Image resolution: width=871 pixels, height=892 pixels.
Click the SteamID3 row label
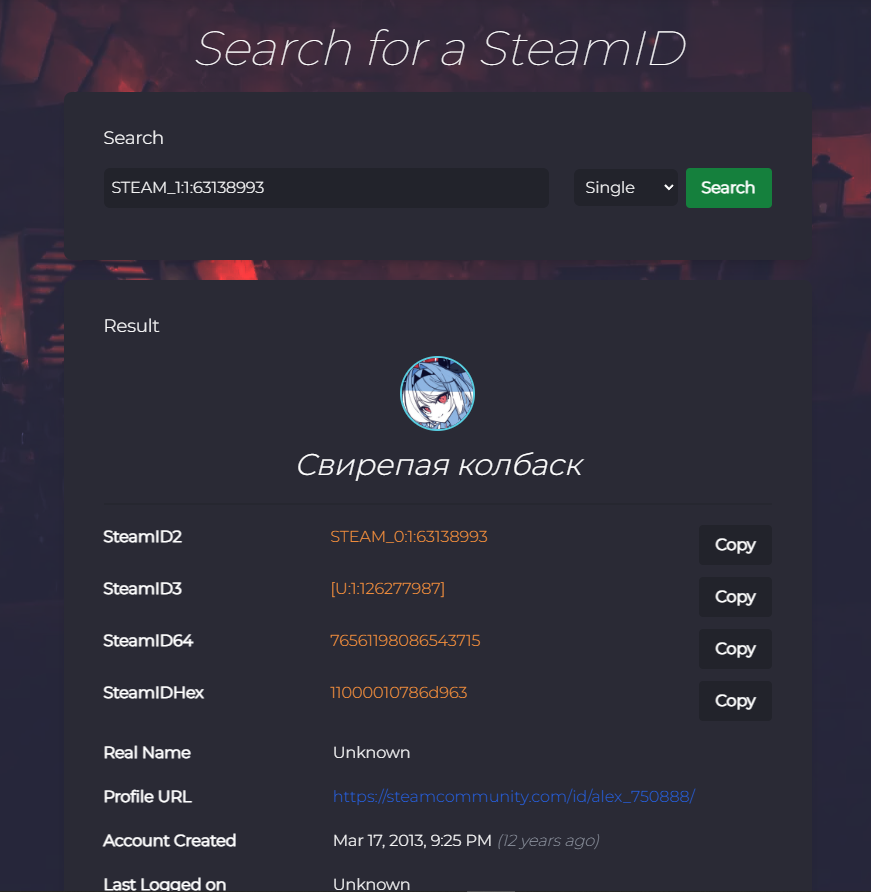pos(142,588)
